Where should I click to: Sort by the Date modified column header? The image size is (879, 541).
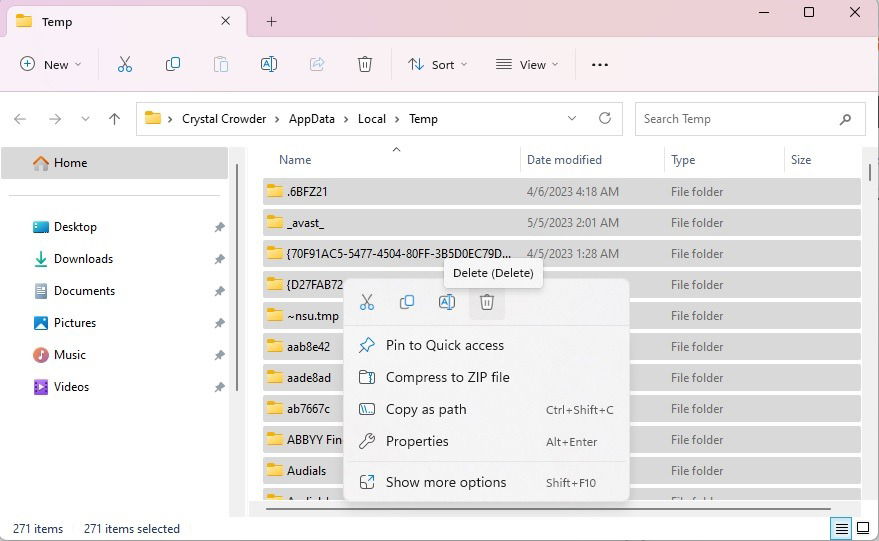tap(564, 160)
